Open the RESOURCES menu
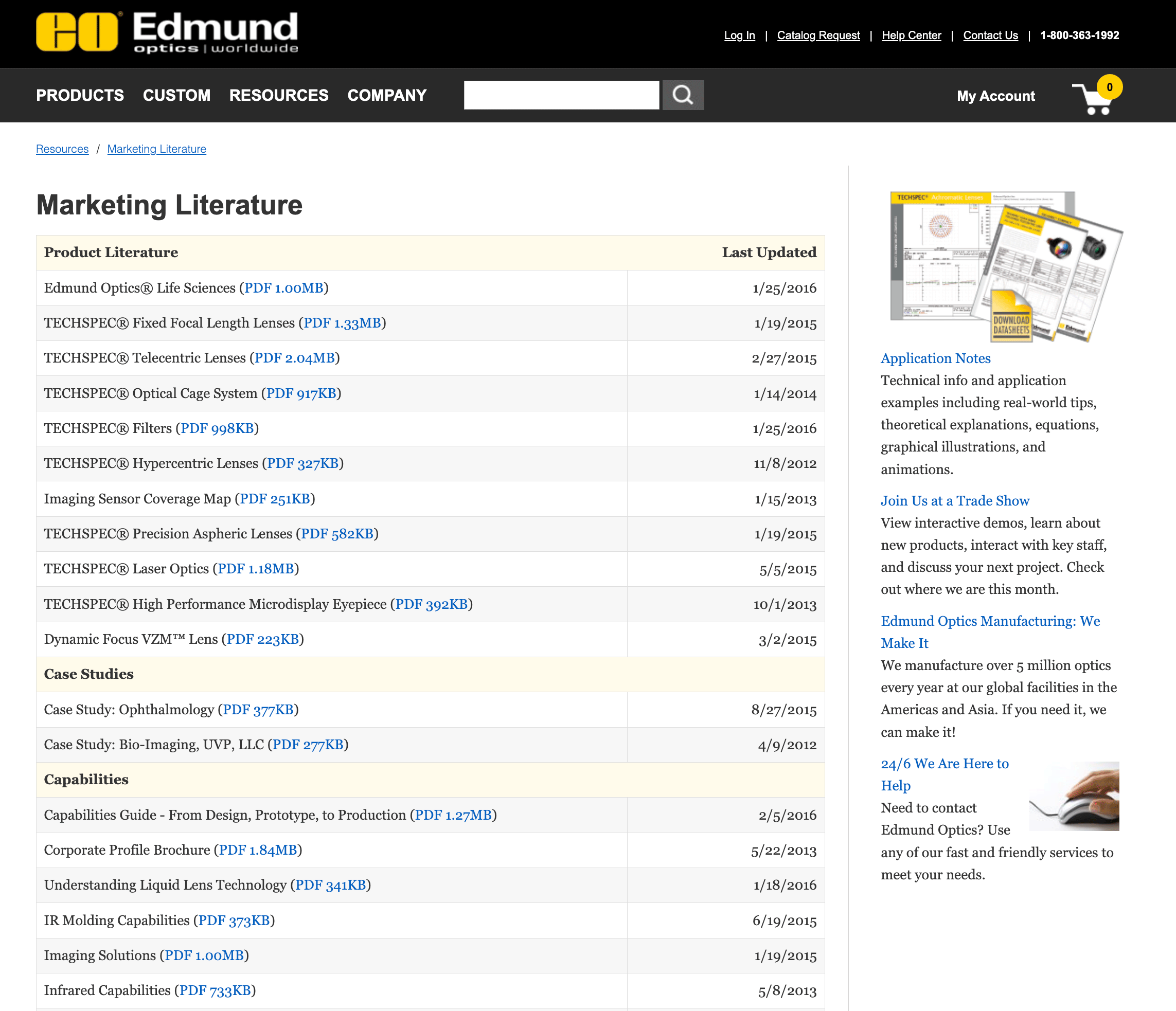Screen dimensions: 1176x1011 click(x=279, y=95)
